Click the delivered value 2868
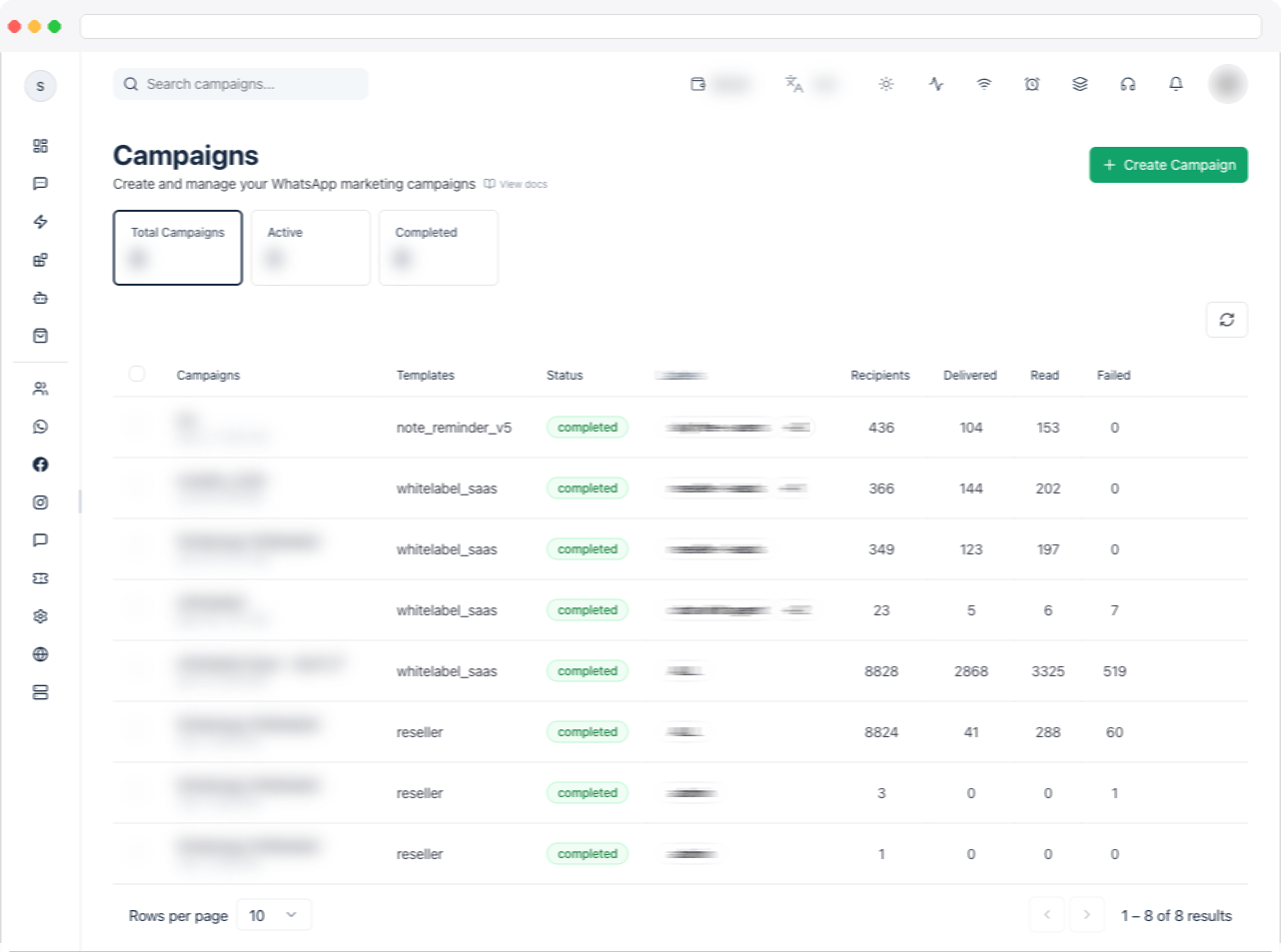Image resolution: width=1281 pixels, height=952 pixels. (971, 671)
